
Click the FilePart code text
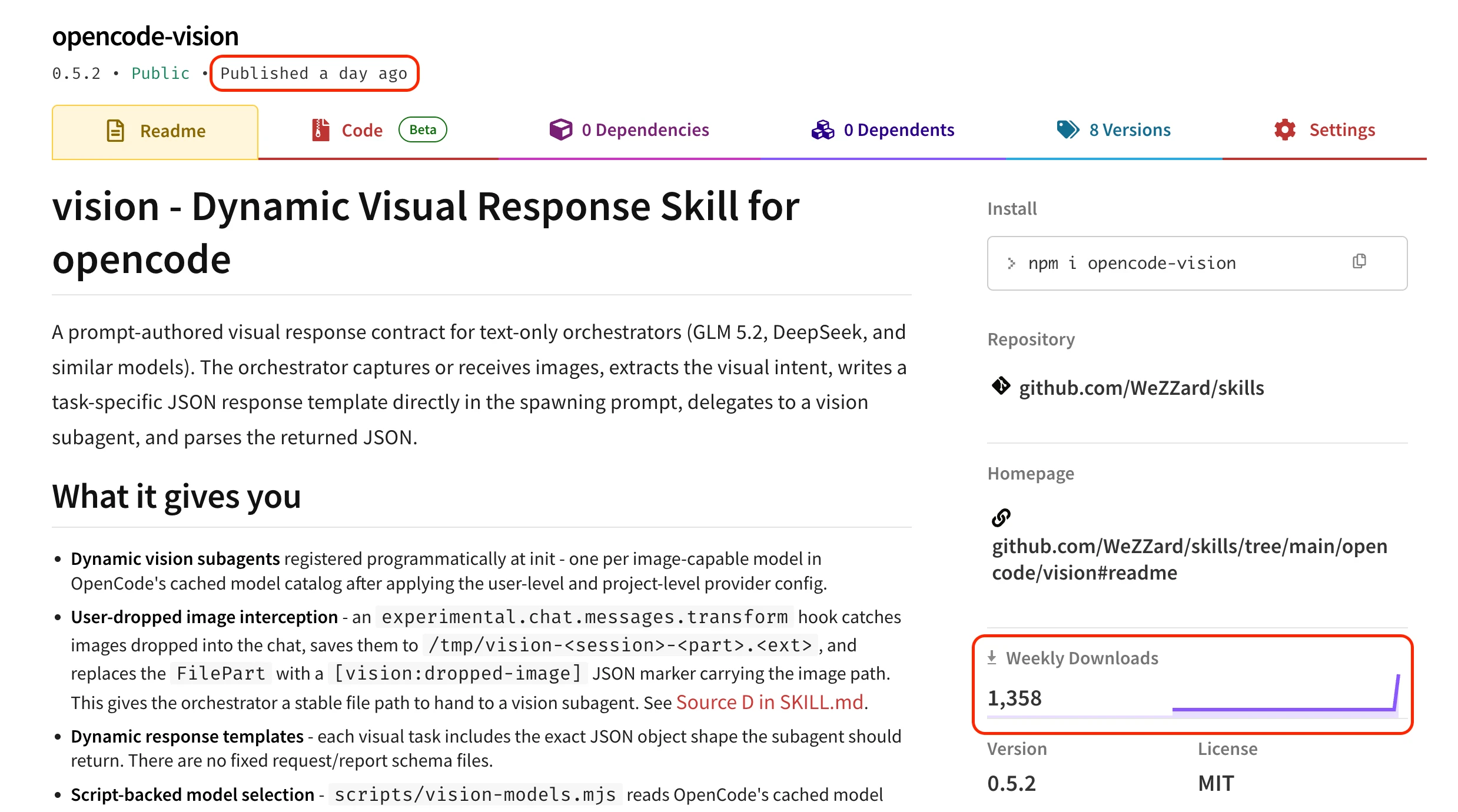tap(221, 673)
